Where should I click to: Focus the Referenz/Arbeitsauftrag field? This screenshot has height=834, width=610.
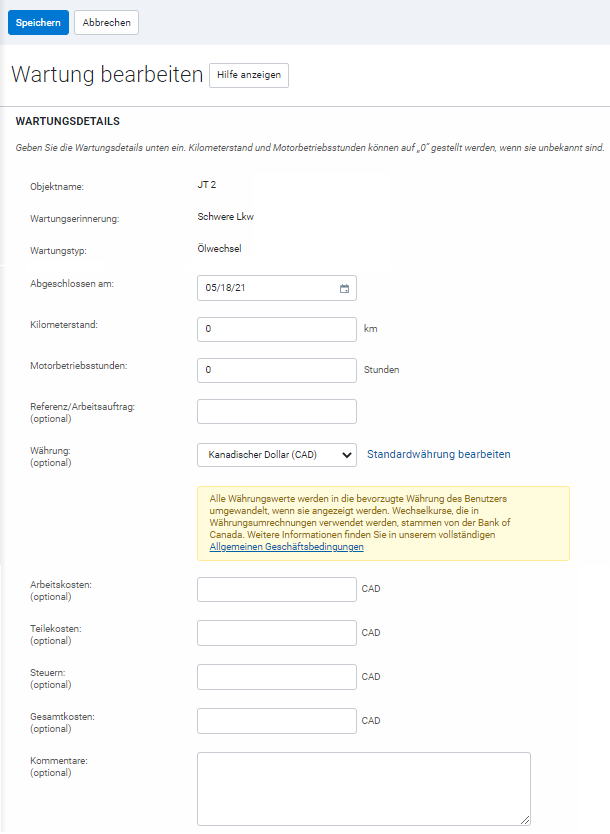click(x=277, y=411)
